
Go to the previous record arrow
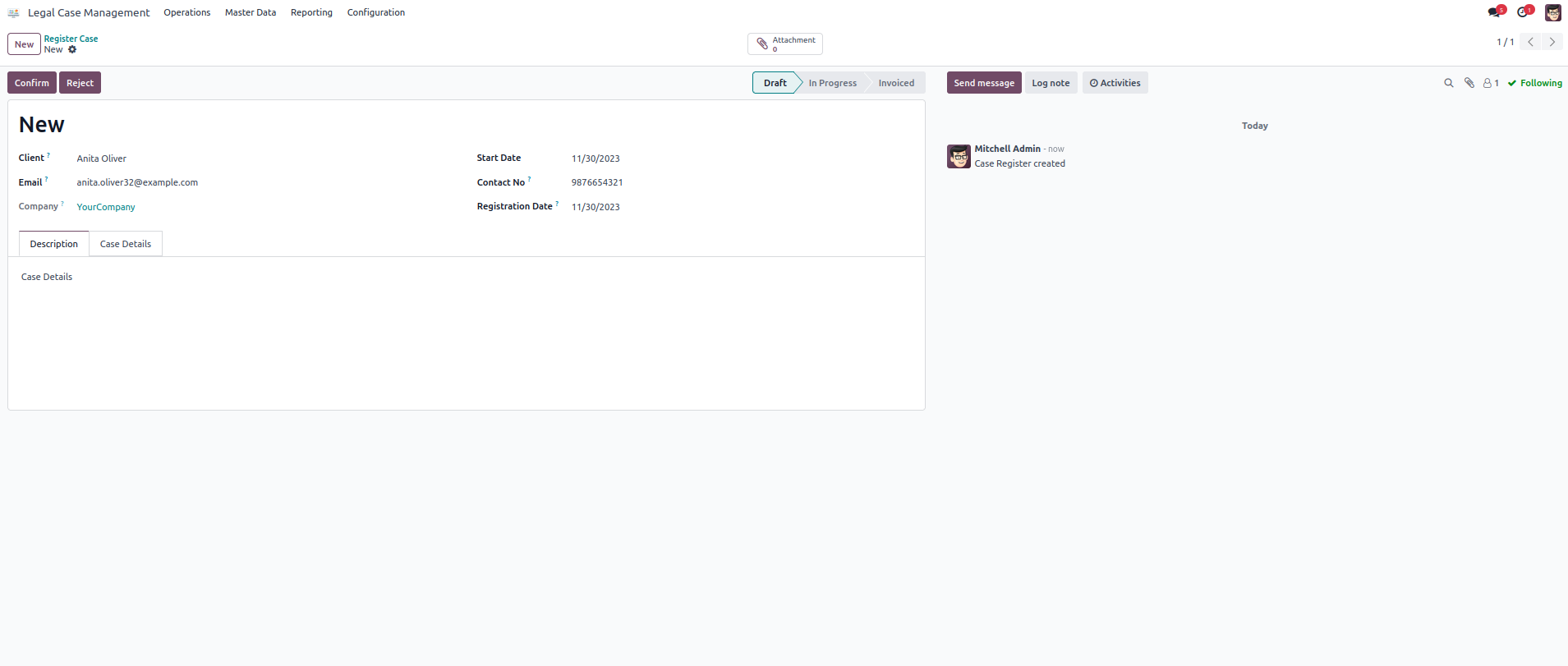[1530, 42]
